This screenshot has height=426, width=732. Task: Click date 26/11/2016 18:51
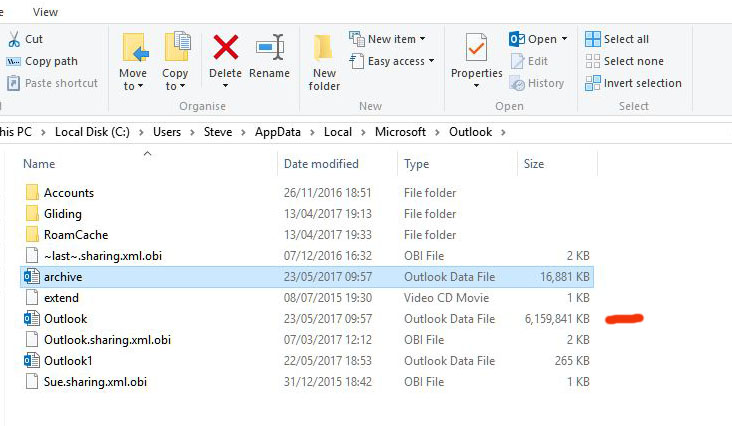coord(327,193)
